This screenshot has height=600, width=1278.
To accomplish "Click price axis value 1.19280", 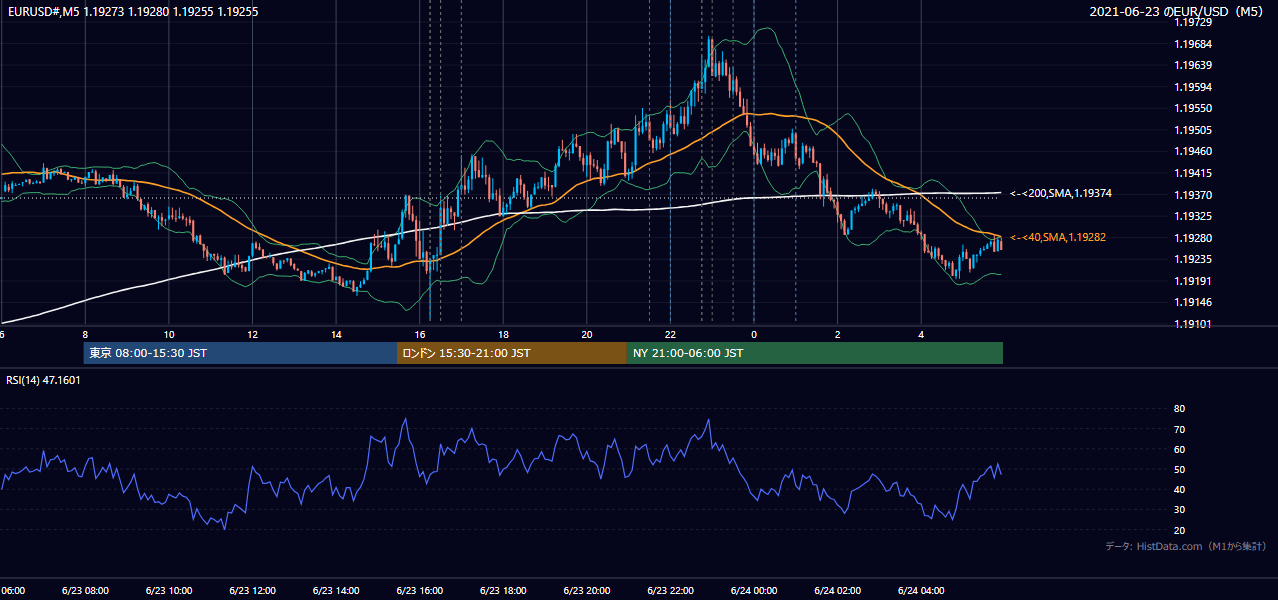I will 1192,238.
